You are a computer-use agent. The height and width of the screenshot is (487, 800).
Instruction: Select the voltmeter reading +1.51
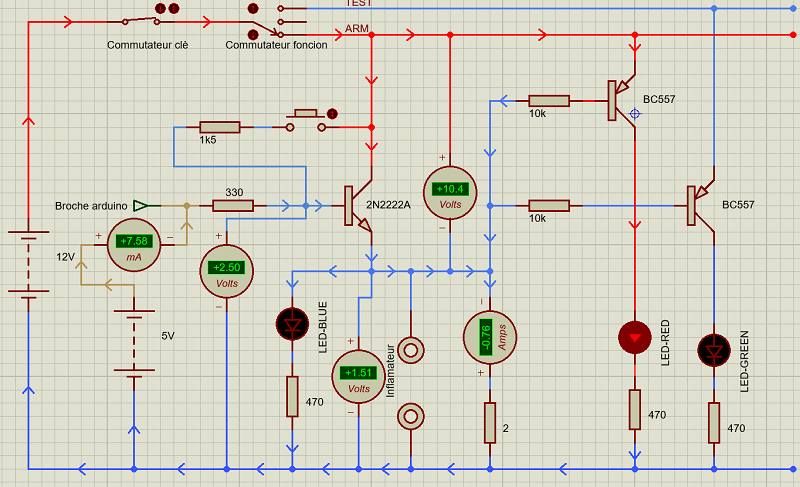[358, 377]
